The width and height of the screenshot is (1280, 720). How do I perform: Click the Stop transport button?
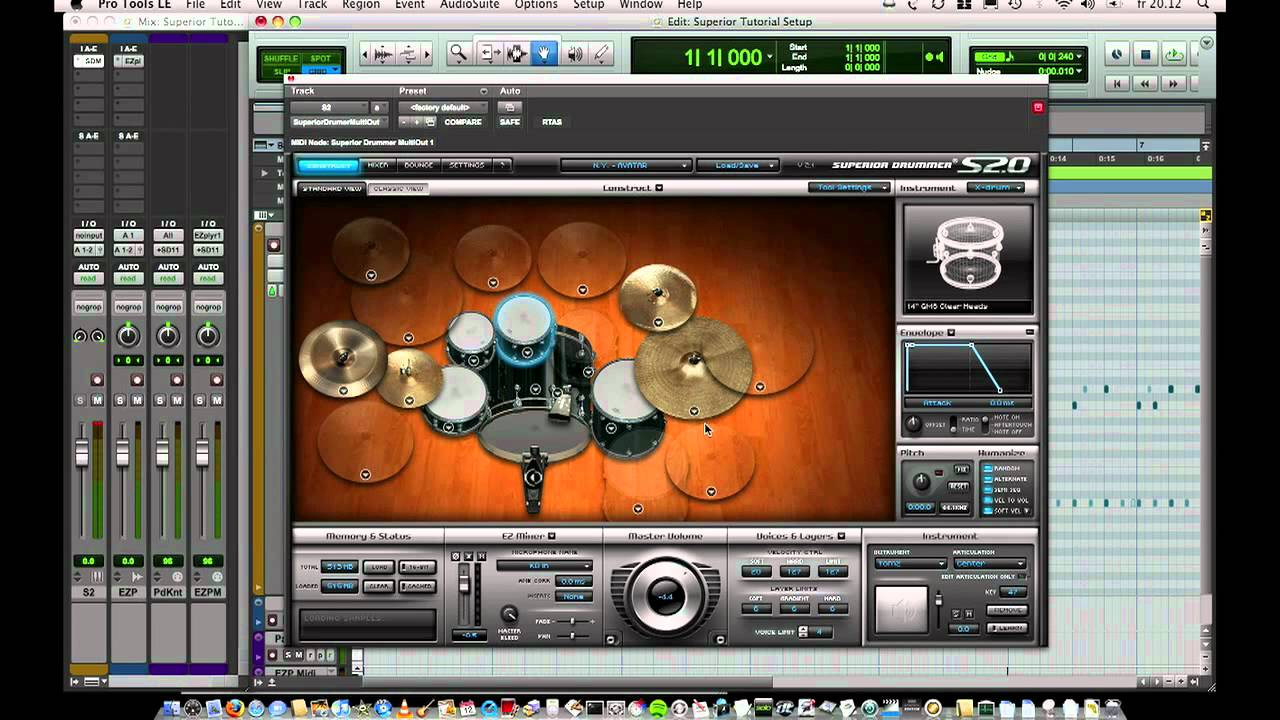tap(1146, 55)
